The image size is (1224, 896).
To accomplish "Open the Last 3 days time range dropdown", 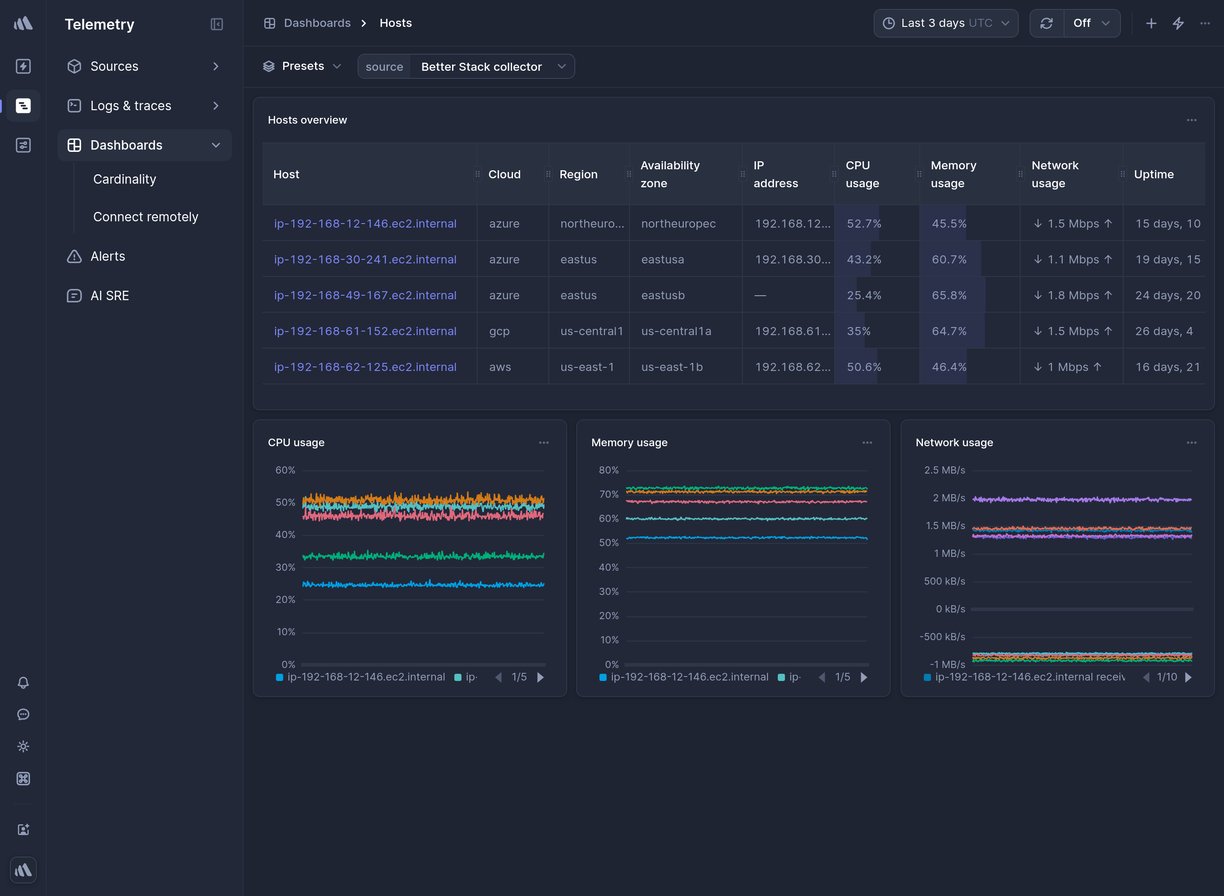I will (945, 23).
